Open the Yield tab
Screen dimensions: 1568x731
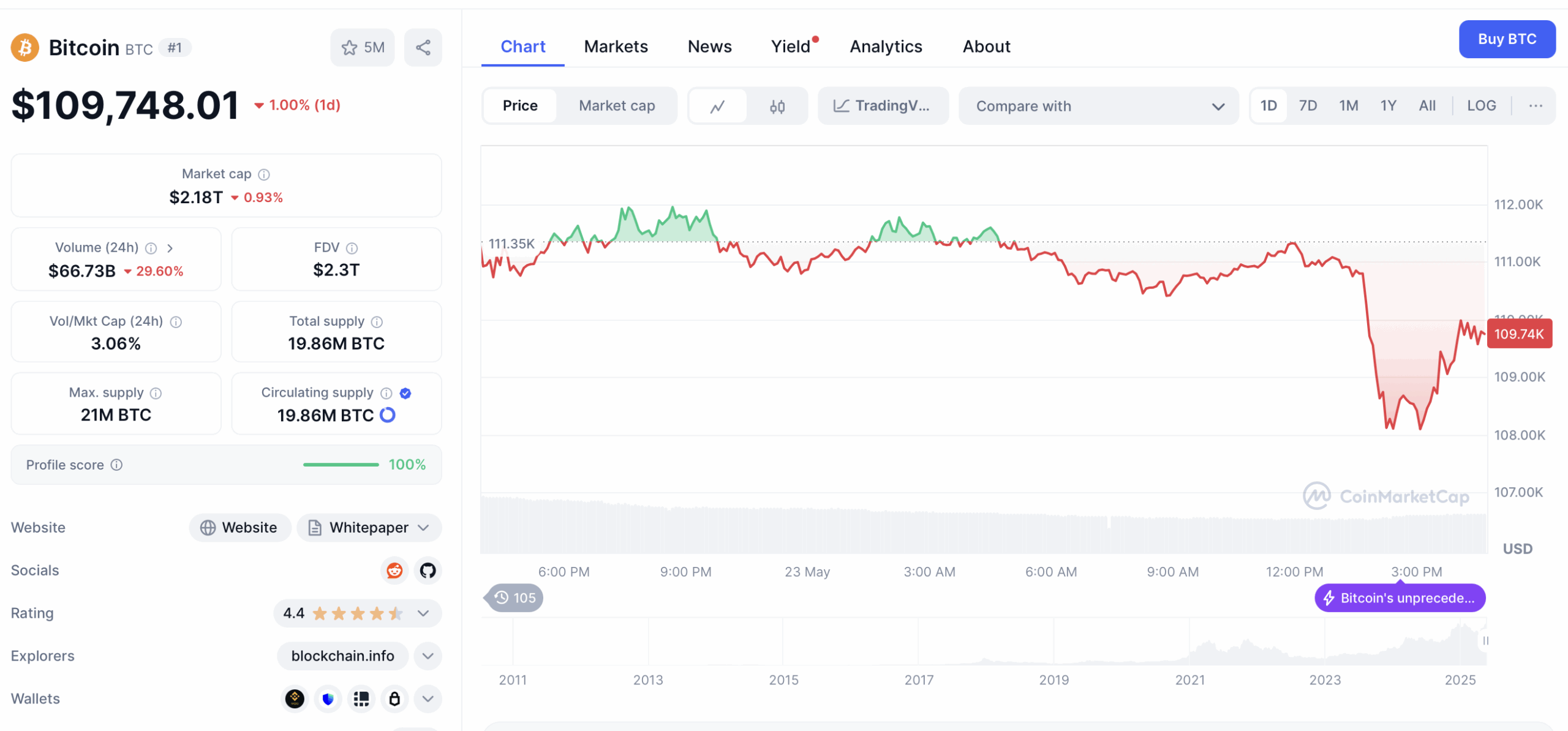(791, 47)
